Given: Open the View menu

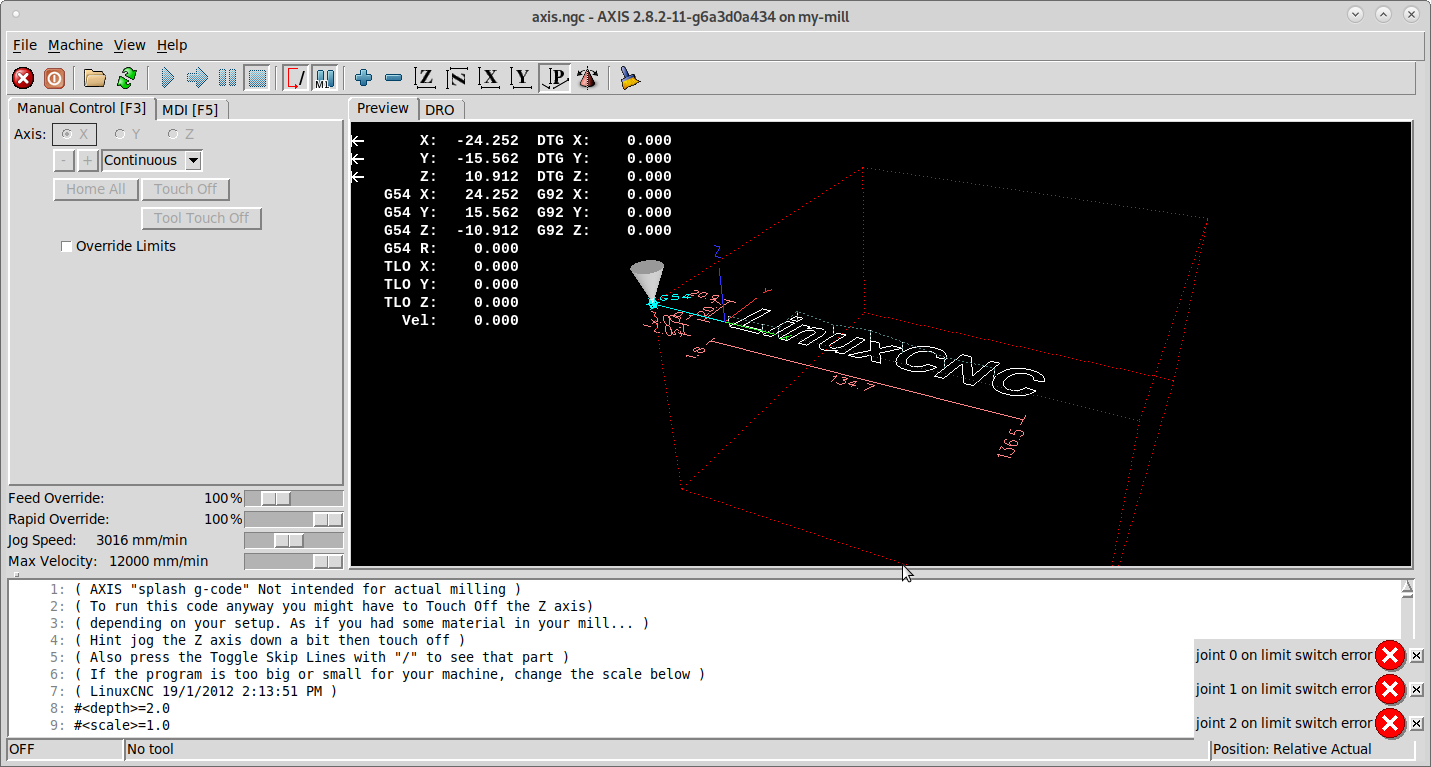Looking at the screenshot, I should (x=129, y=45).
